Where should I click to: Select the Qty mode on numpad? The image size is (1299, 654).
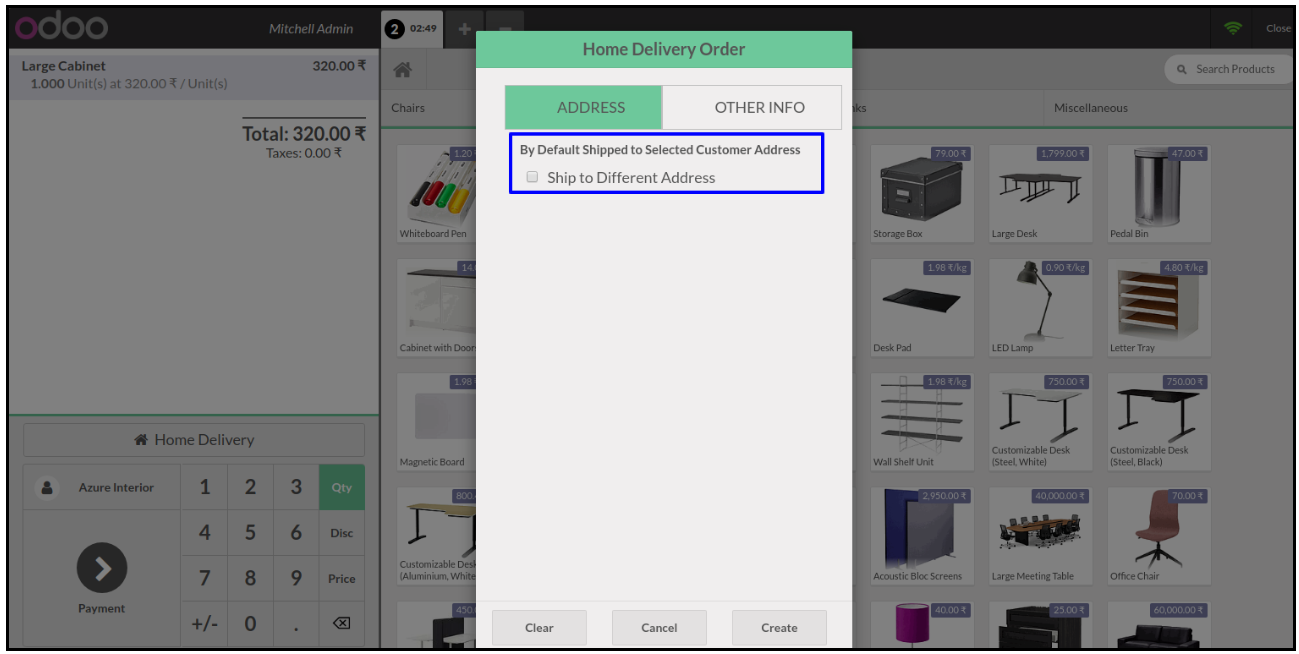(x=342, y=488)
